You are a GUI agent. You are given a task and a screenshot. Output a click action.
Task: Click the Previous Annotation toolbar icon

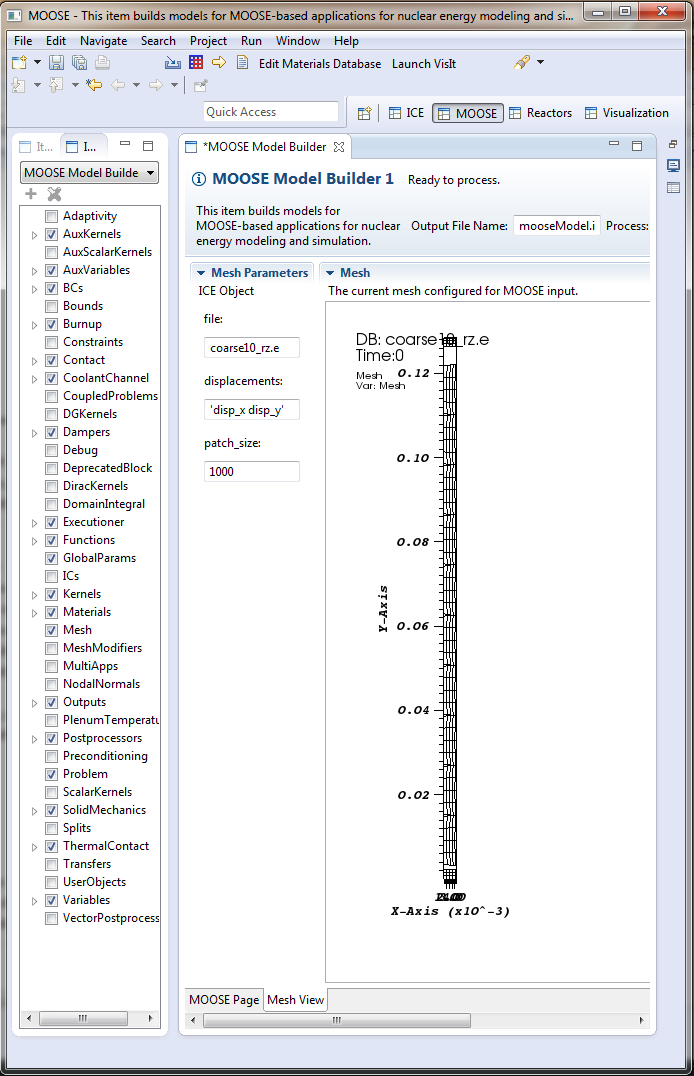click(56, 85)
